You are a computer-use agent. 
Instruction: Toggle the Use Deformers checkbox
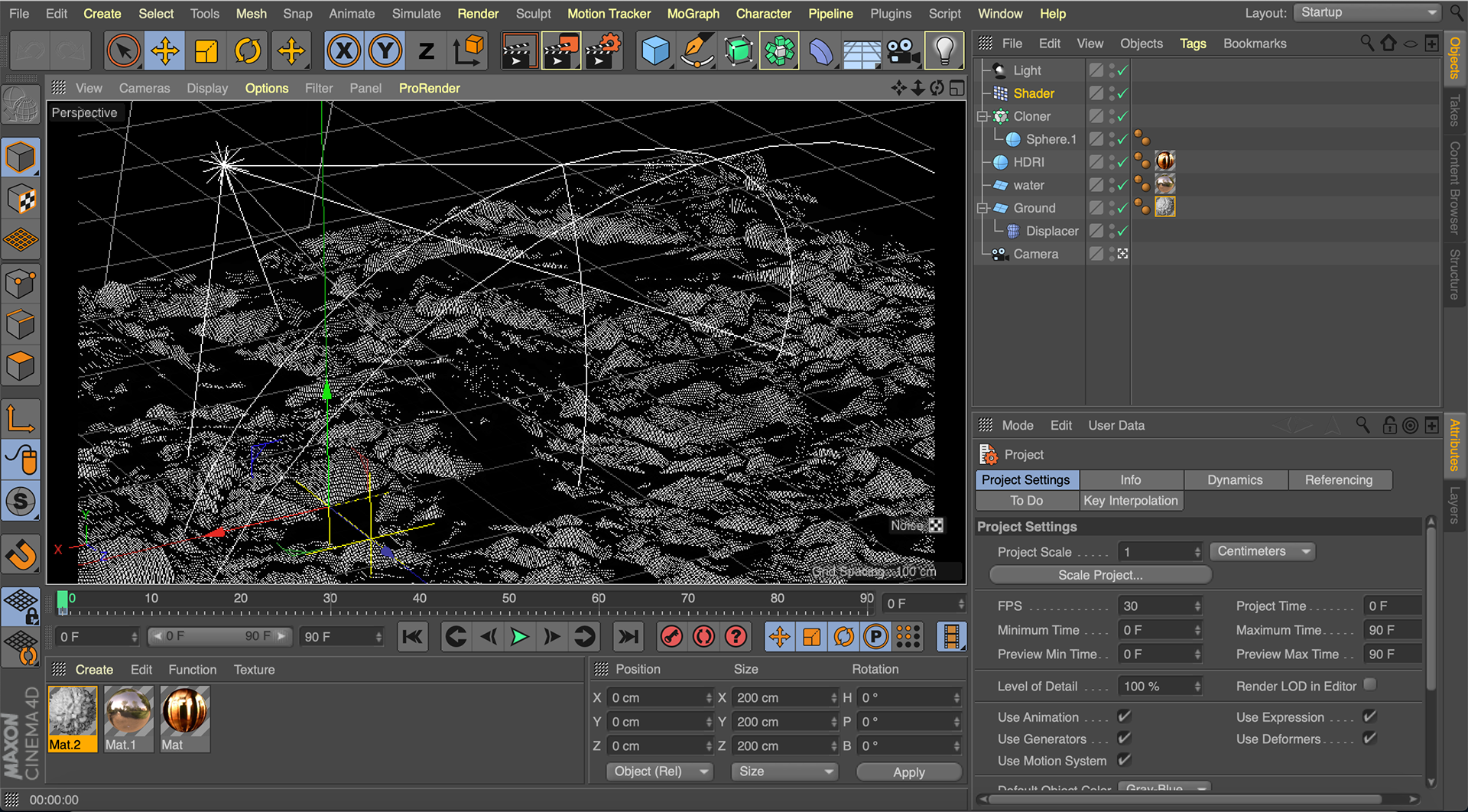[1369, 739]
